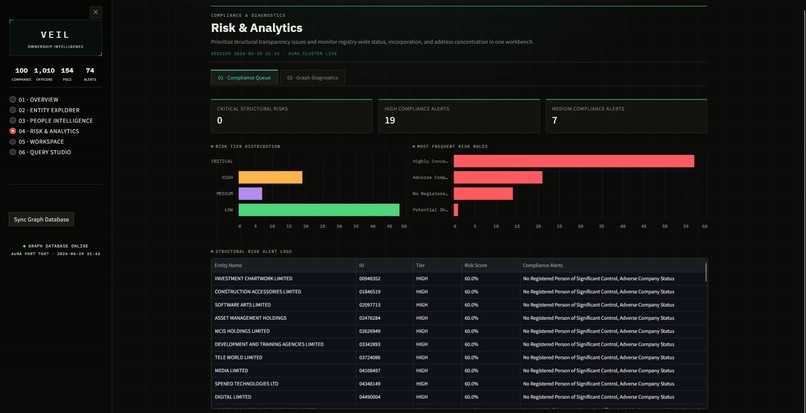Select the 06 - QUERY STUDIO option
Viewport: 806px width, 413px height.
pyautogui.click(x=41, y=152)
